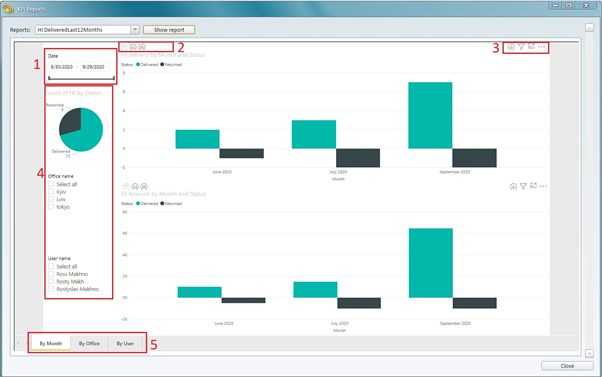Viewport: 602px width, 377px height.
Task: Open more options ellipsis on HI Amount chart
Action: pyautogui.click(x=543, y=186)
